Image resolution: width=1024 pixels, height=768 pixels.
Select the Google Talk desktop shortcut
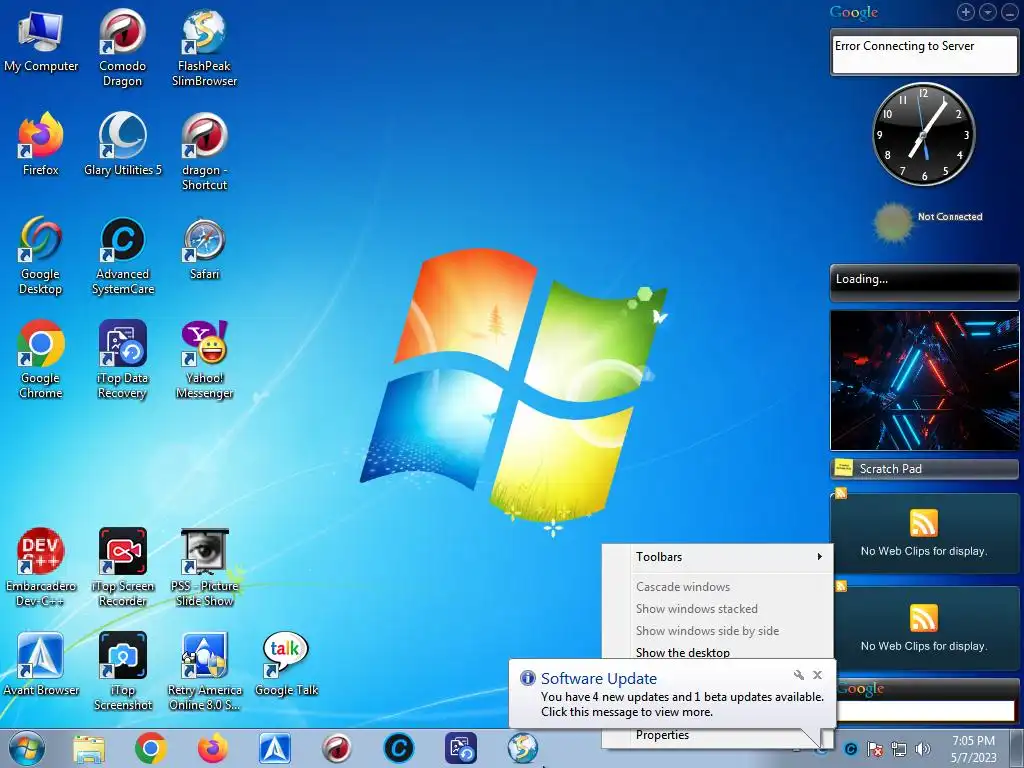point(286,664)
